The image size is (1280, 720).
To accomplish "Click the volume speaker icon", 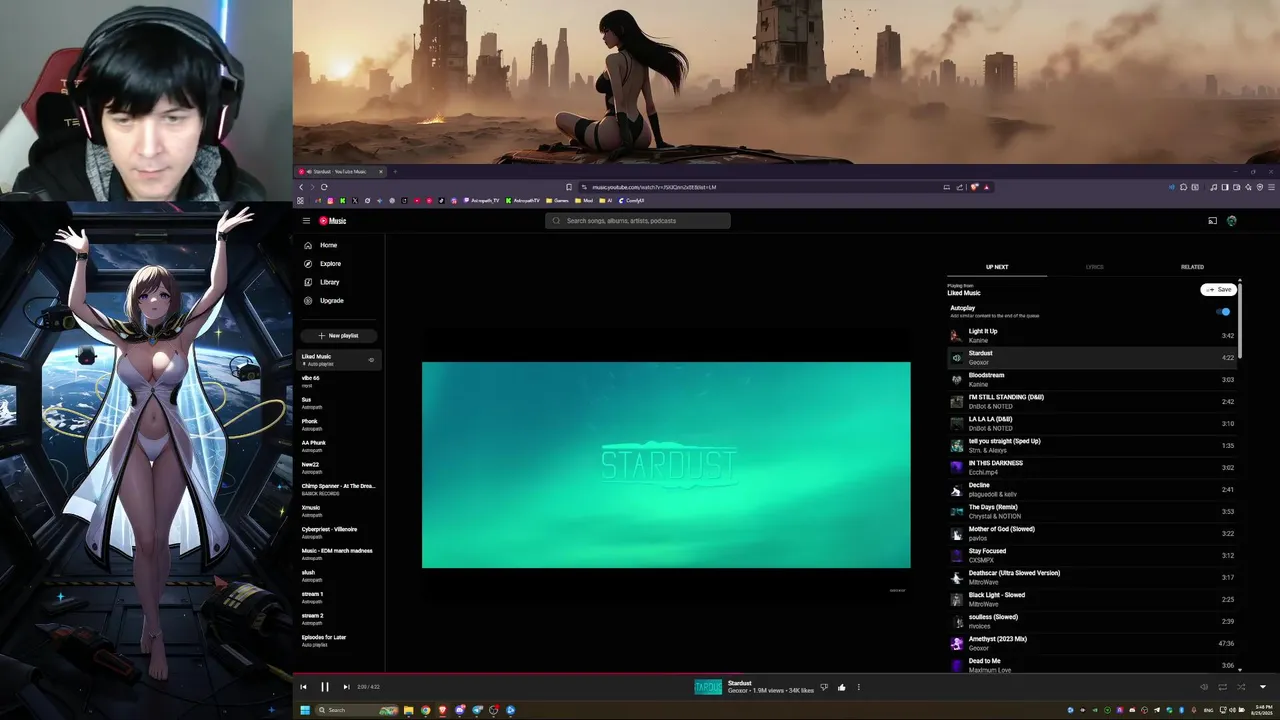I will (x=1204, y=687).
